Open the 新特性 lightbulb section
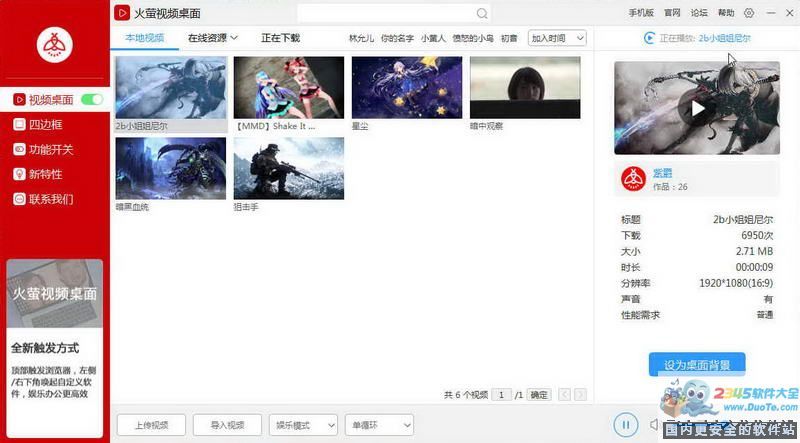This screenshot has width=800, height=443. (x=44, y=174)
